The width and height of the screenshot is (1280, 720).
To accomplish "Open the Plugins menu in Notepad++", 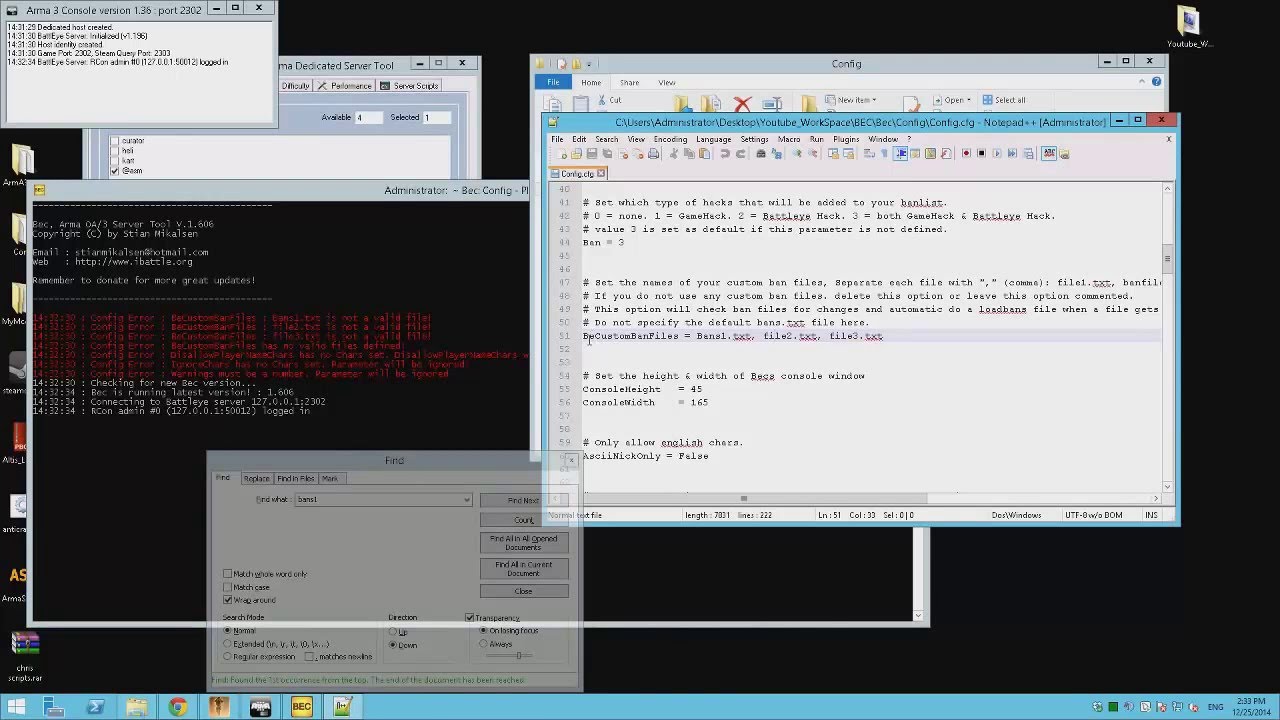I will [846, 139].
